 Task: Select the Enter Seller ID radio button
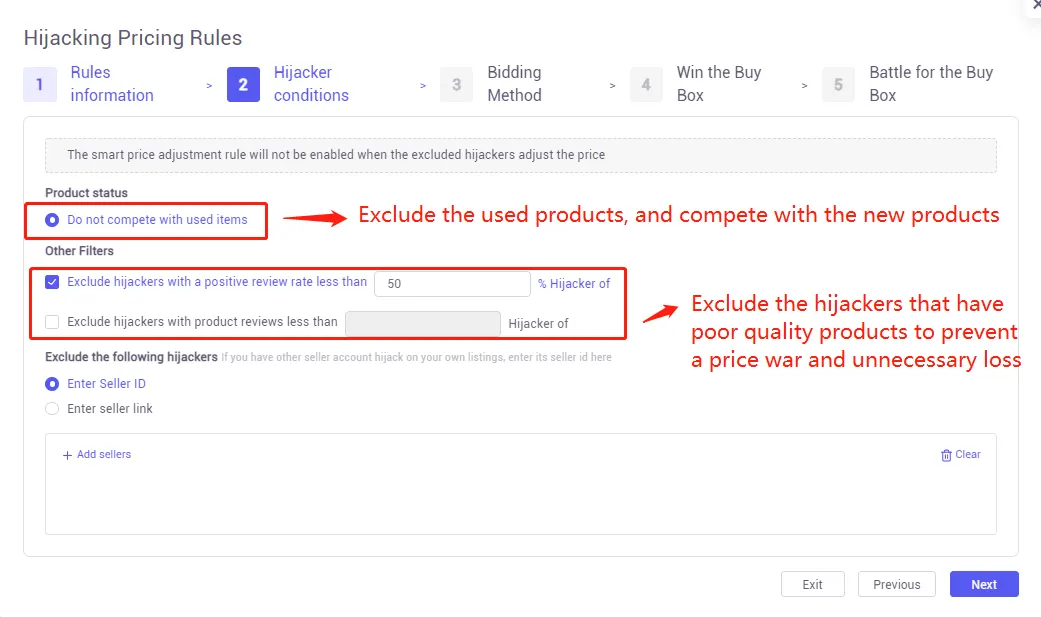(51, 383)
